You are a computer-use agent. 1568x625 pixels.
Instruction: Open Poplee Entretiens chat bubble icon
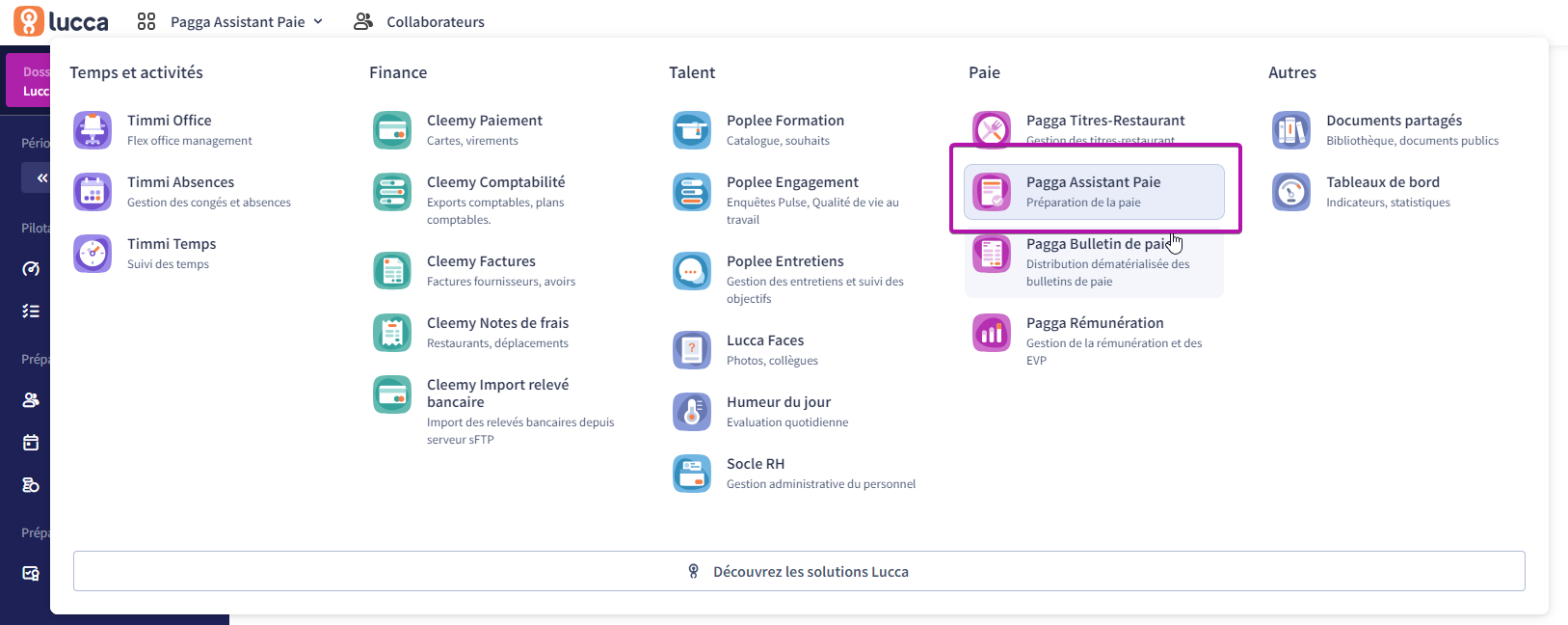(x=692, y=271)
